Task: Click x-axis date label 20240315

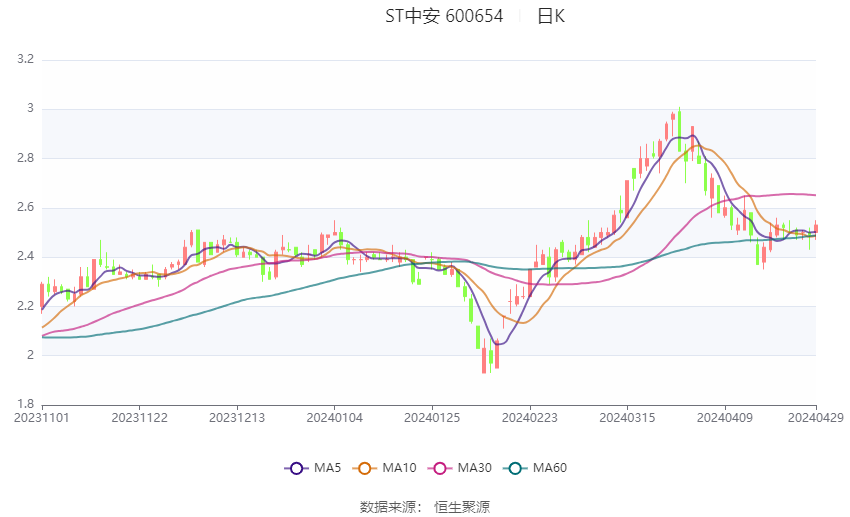Action: (627, 418)
